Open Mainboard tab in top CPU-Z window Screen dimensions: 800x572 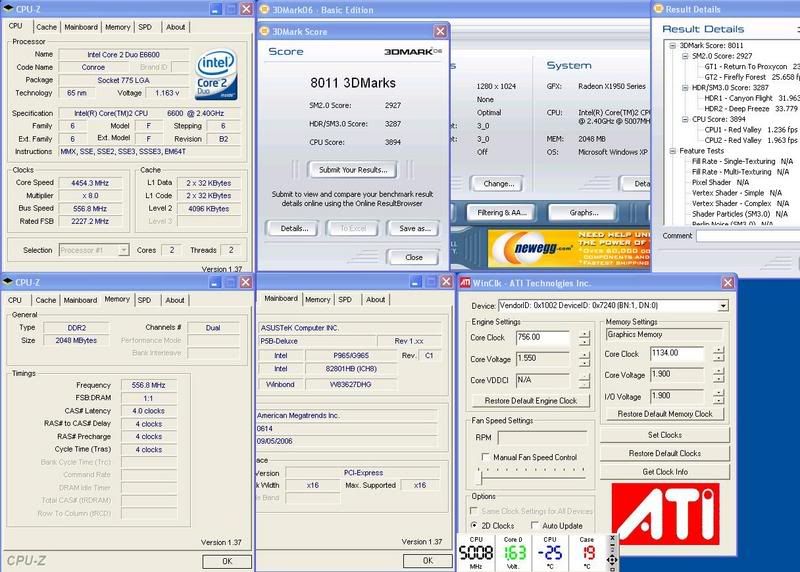(x=81, y=27)
